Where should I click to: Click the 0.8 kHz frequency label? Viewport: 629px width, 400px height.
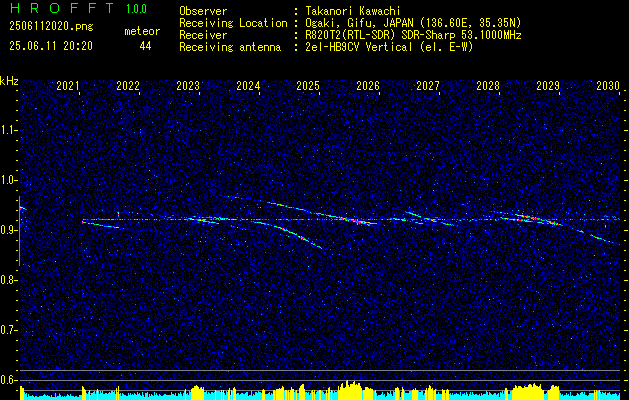coord(7,280)
